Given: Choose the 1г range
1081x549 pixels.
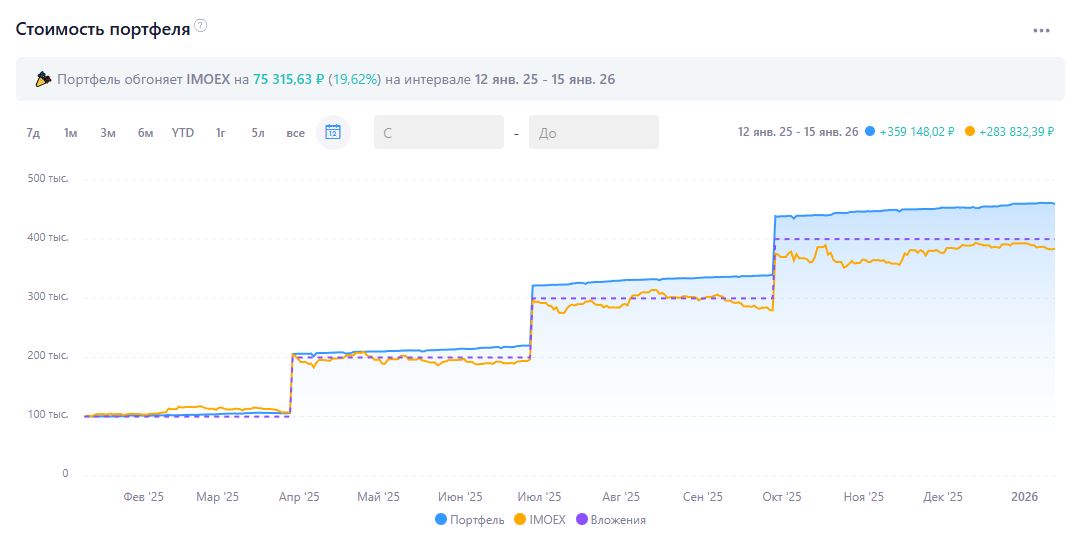Looking at the screenshot, I should 220,133.
